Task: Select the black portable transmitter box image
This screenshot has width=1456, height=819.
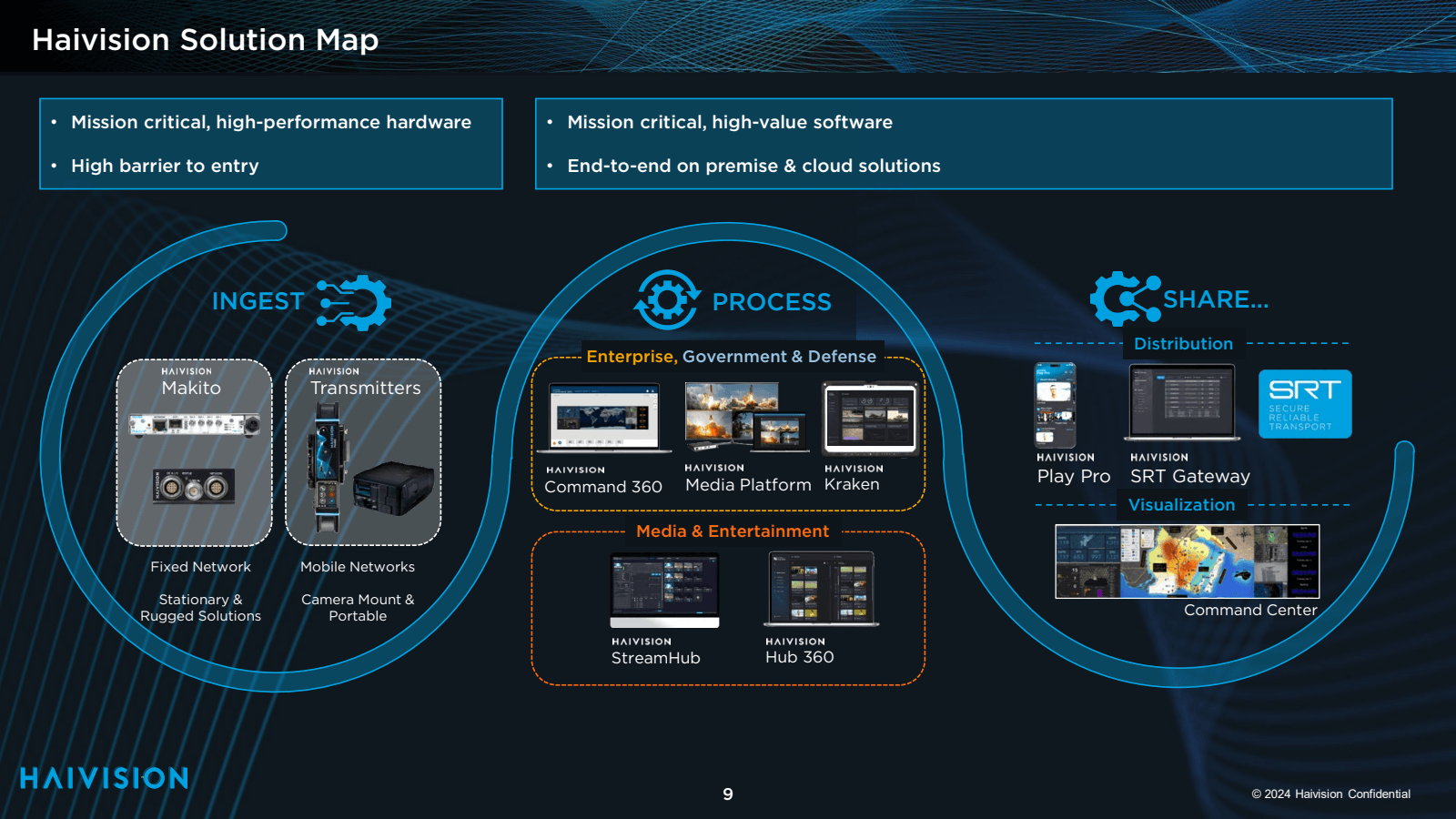Action: click(393, 489)
